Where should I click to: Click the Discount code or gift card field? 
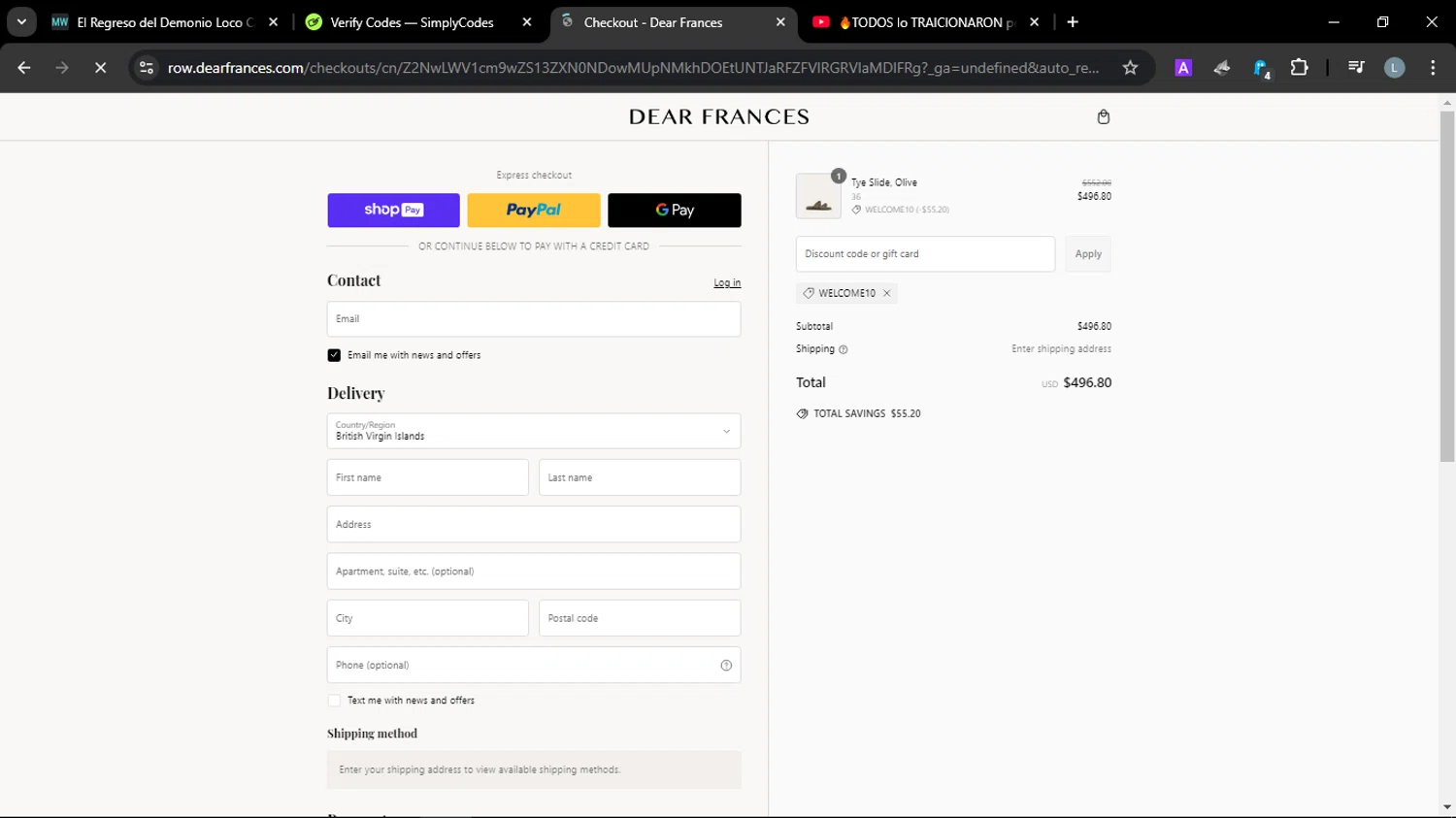(925, 254)
